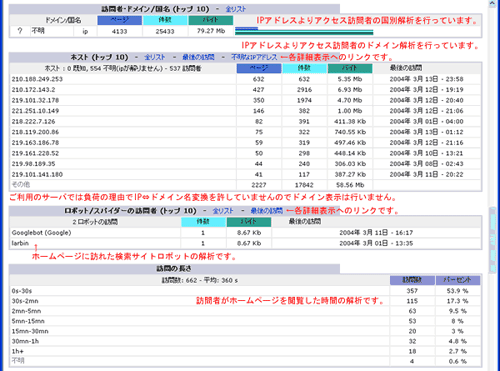
Task: Select the Googlebot (Google) robot entry
Action: (41, 233)
